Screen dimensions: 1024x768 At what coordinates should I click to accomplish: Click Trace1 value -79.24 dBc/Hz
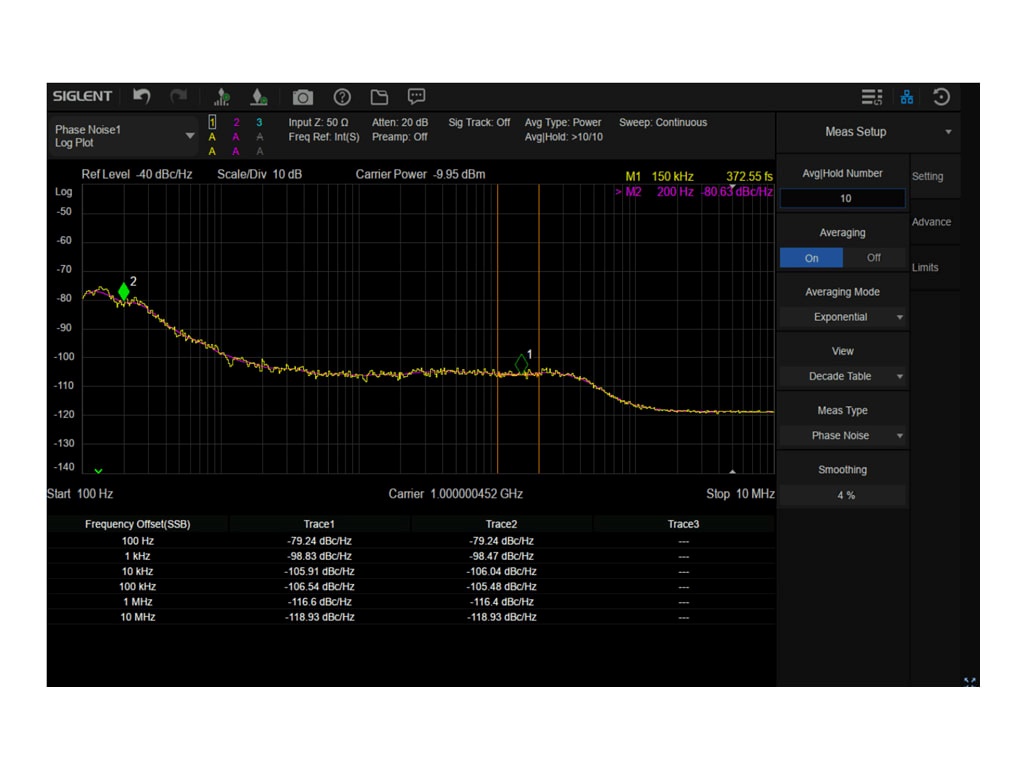click(319, 541)
